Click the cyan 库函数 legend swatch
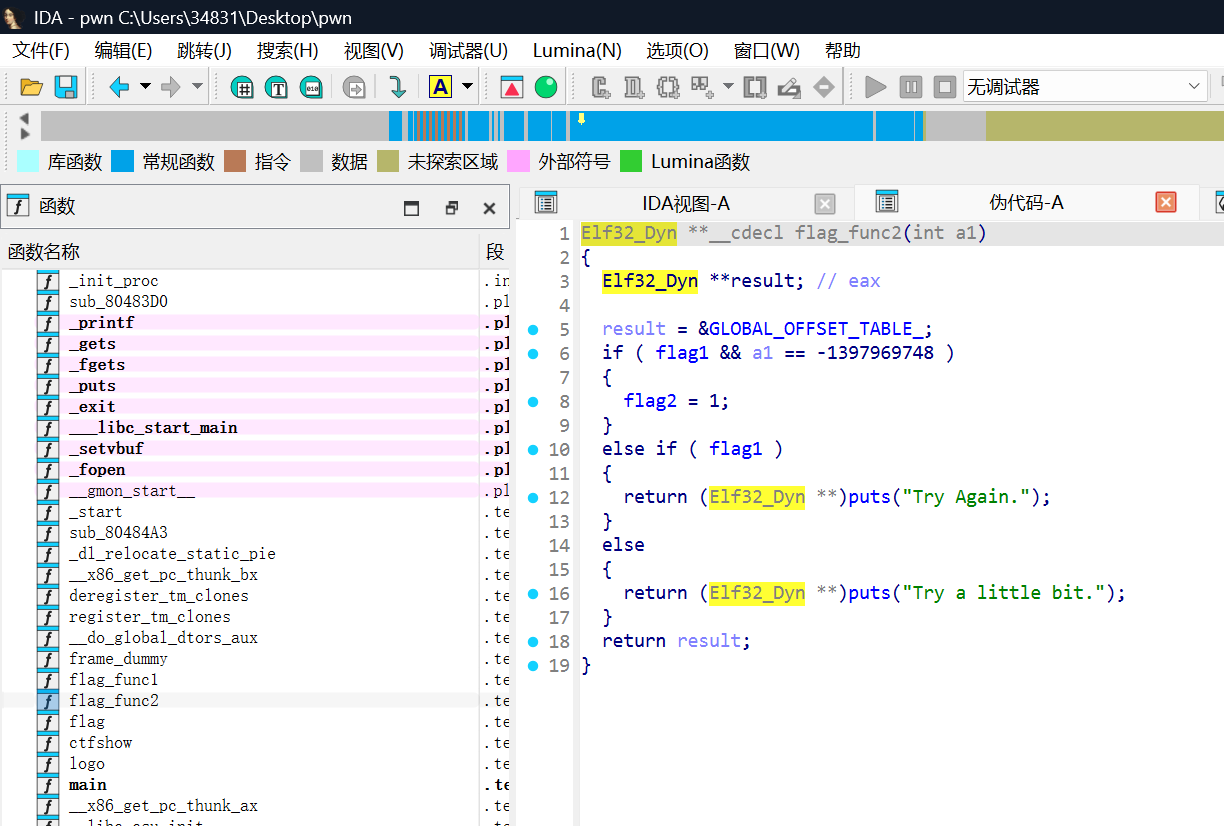The height and width of the screenshot is (826, 1224). click(29, 161)
